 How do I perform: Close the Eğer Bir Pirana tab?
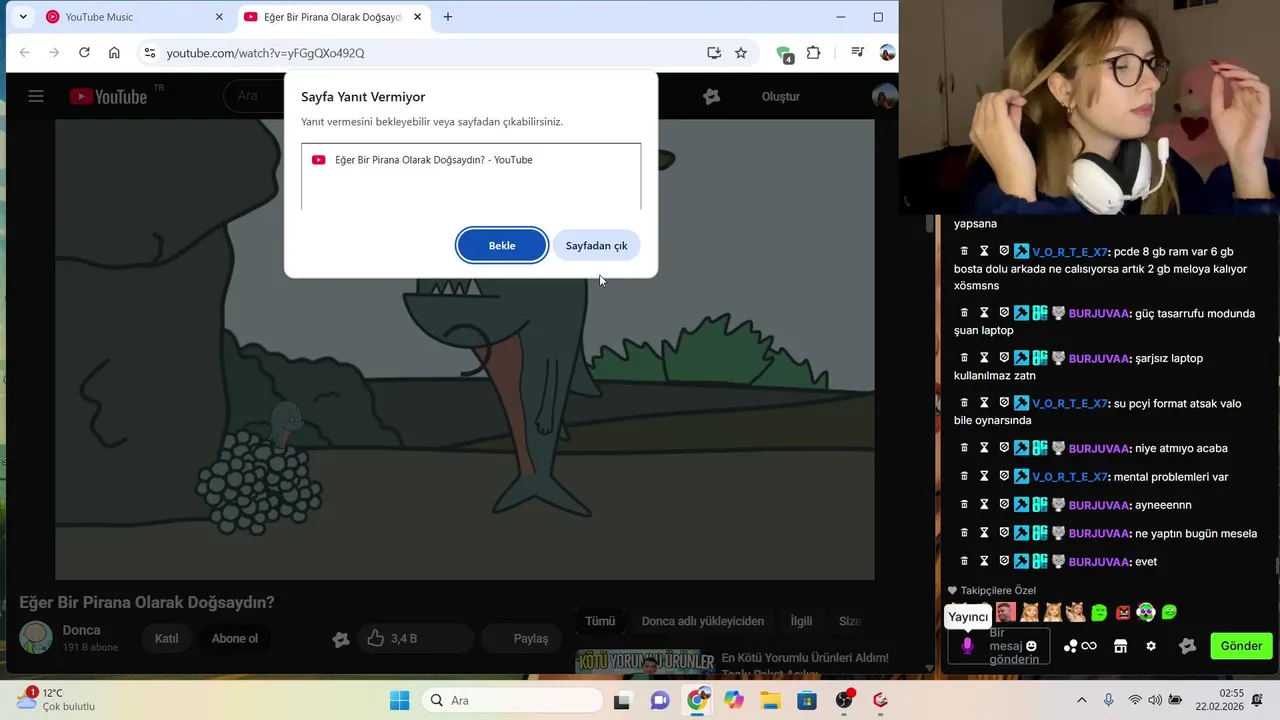point(417,17)
